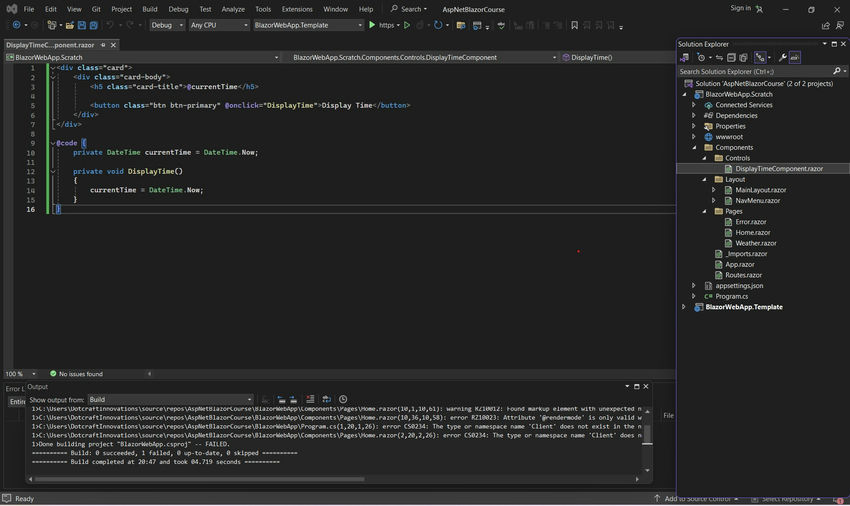This screenshot has width=850, height=506.
Task: Toggle Word Wrap in Output panel toolbar
Action: (327, 399)
